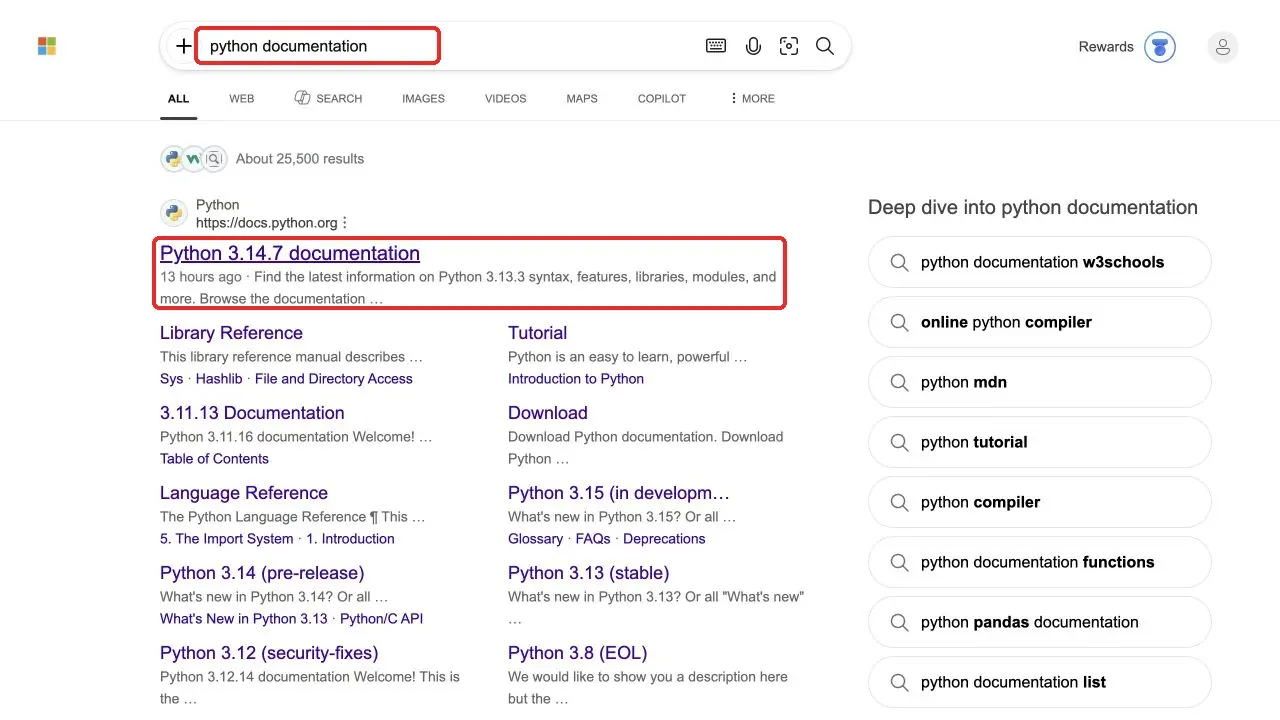This screenshot has width=1280, height=720.
Task: Open three-dot menu beside docs.python.org URL
Action: tap(345, 223)
